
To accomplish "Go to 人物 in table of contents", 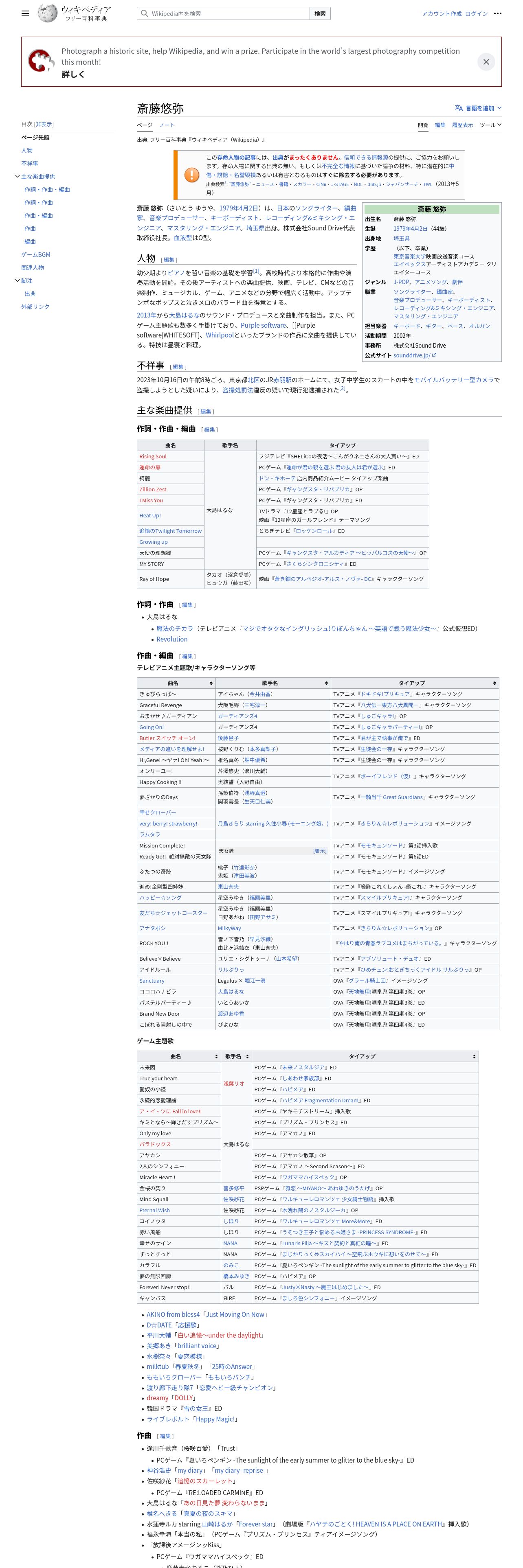I will [x=27, y=150].
